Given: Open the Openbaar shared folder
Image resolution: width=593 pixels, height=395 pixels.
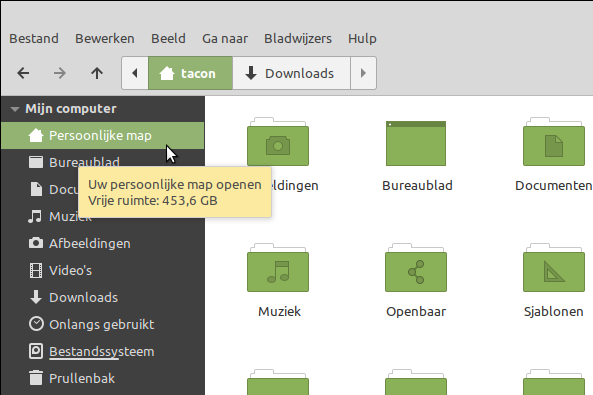Looking at the screenshot, I should point(416,268).
